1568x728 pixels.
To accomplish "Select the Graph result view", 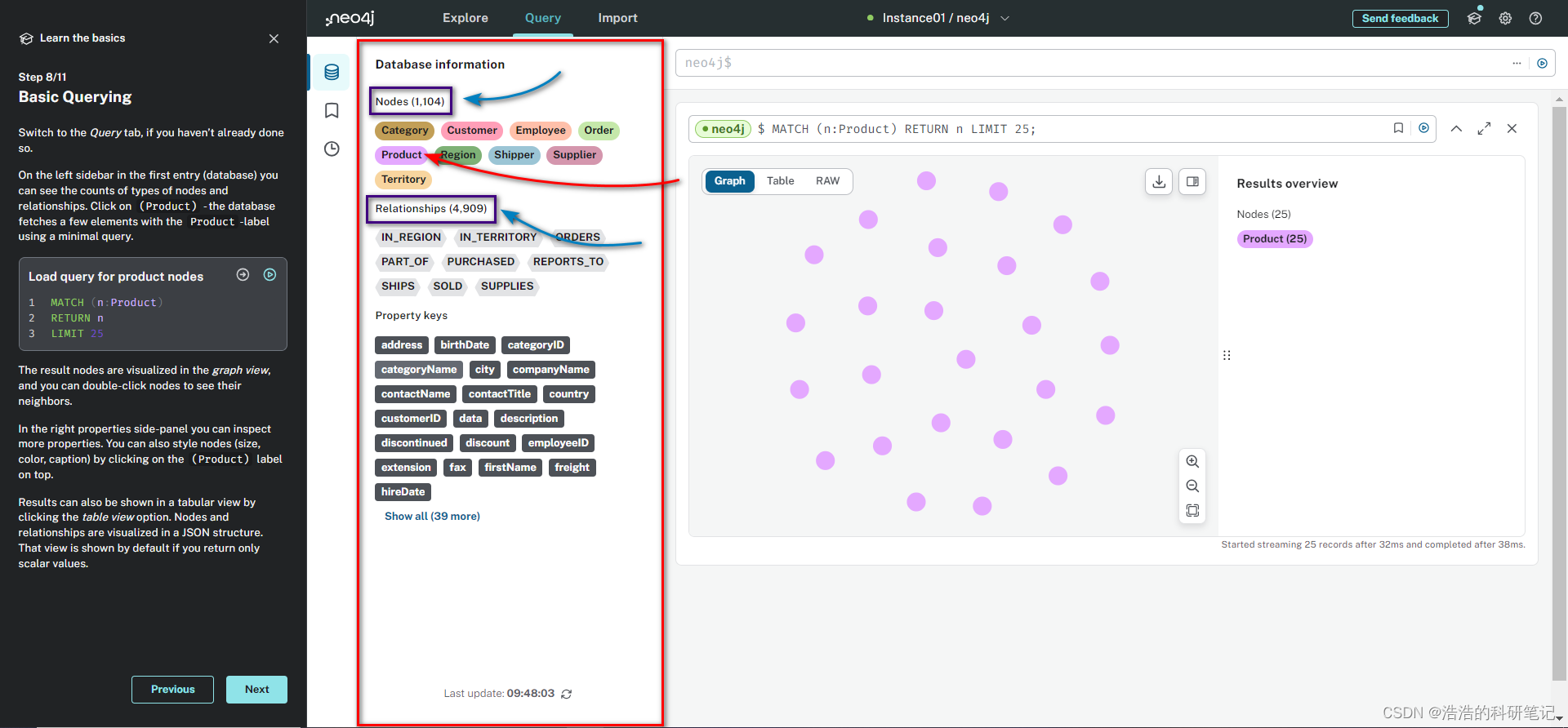I will point(729,181).
